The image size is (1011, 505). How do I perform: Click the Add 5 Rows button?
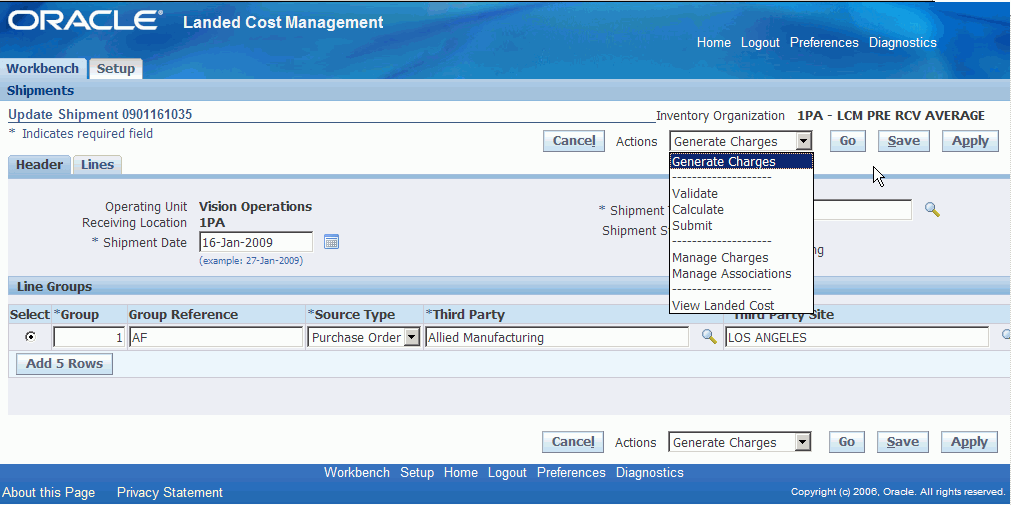(x=64, y=363)
